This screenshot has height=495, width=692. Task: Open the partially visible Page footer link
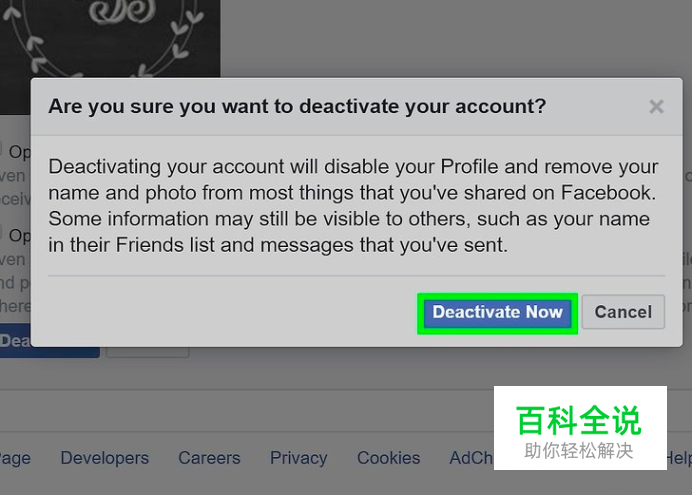coord(15,459)
